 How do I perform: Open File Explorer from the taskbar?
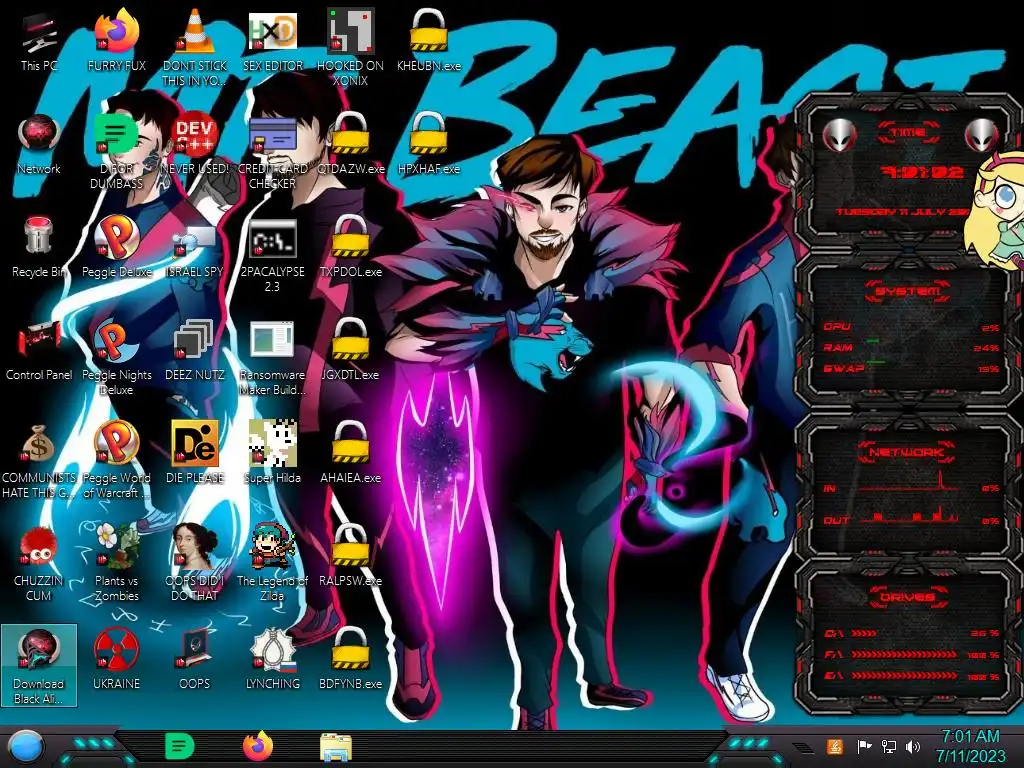pyautogui.click(x=336, y=747)
